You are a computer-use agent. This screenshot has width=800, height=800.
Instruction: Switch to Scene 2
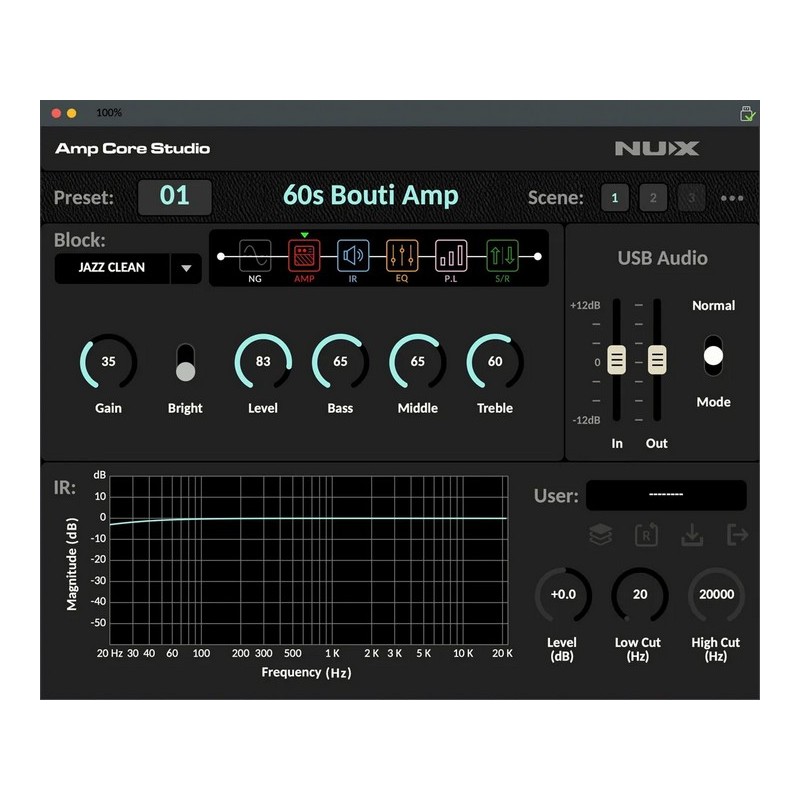click(653, 198)
